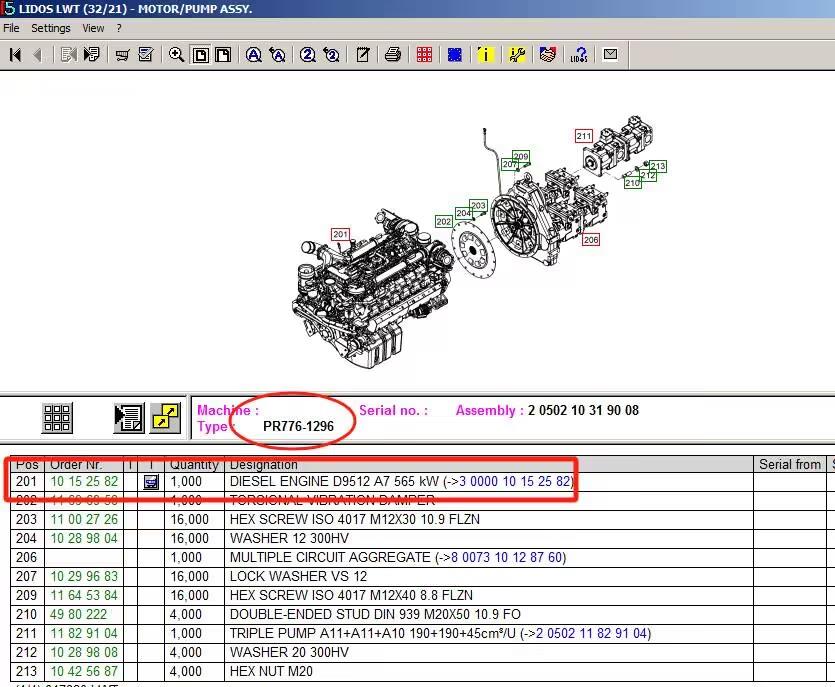Image resolution: width=835 pixels, height=687 pixels.
Task: Click callout 210 on the drawing
Action: (x=632, y=183)
